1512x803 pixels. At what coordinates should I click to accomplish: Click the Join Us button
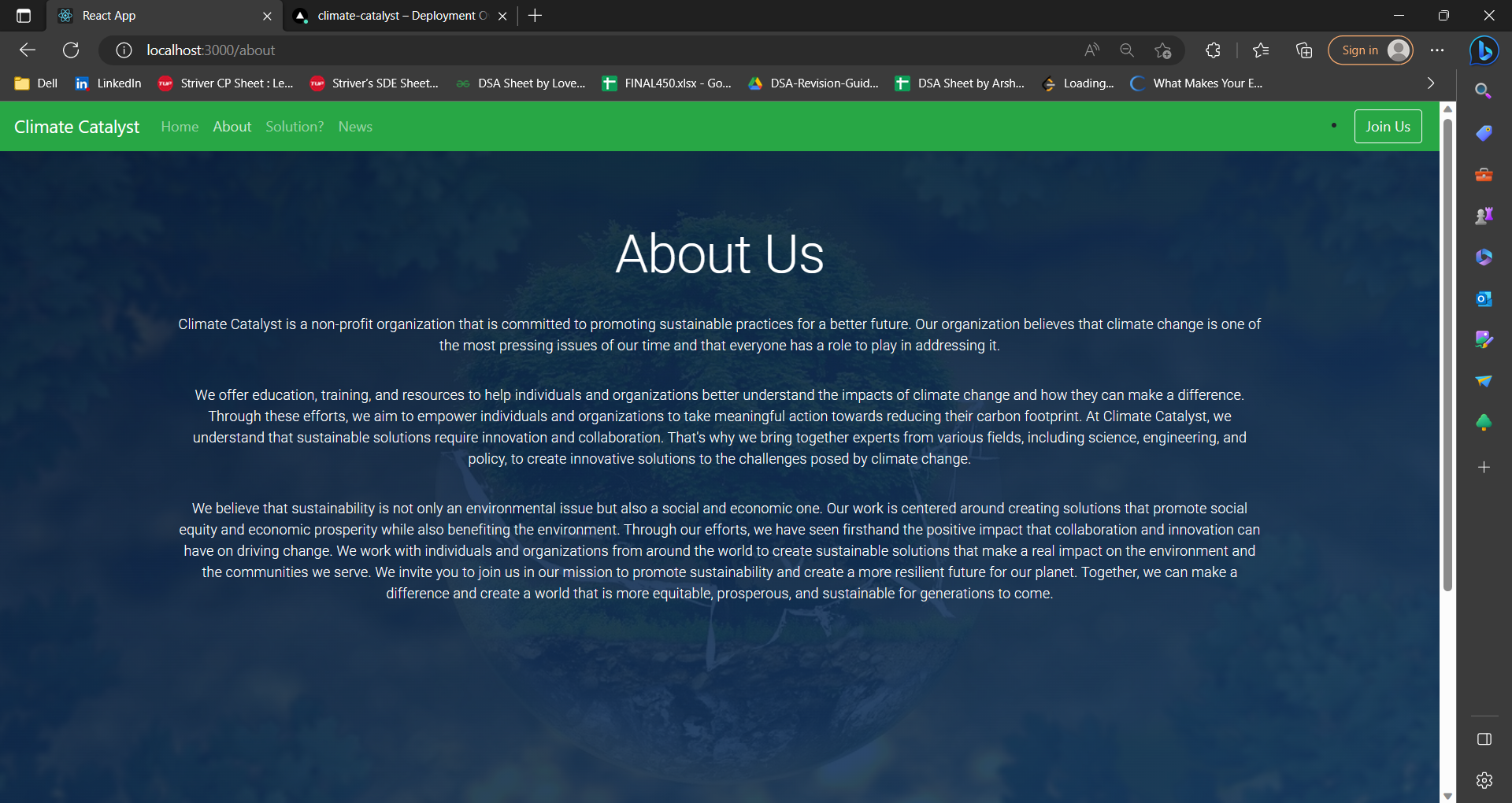(x=1388, y=127)
